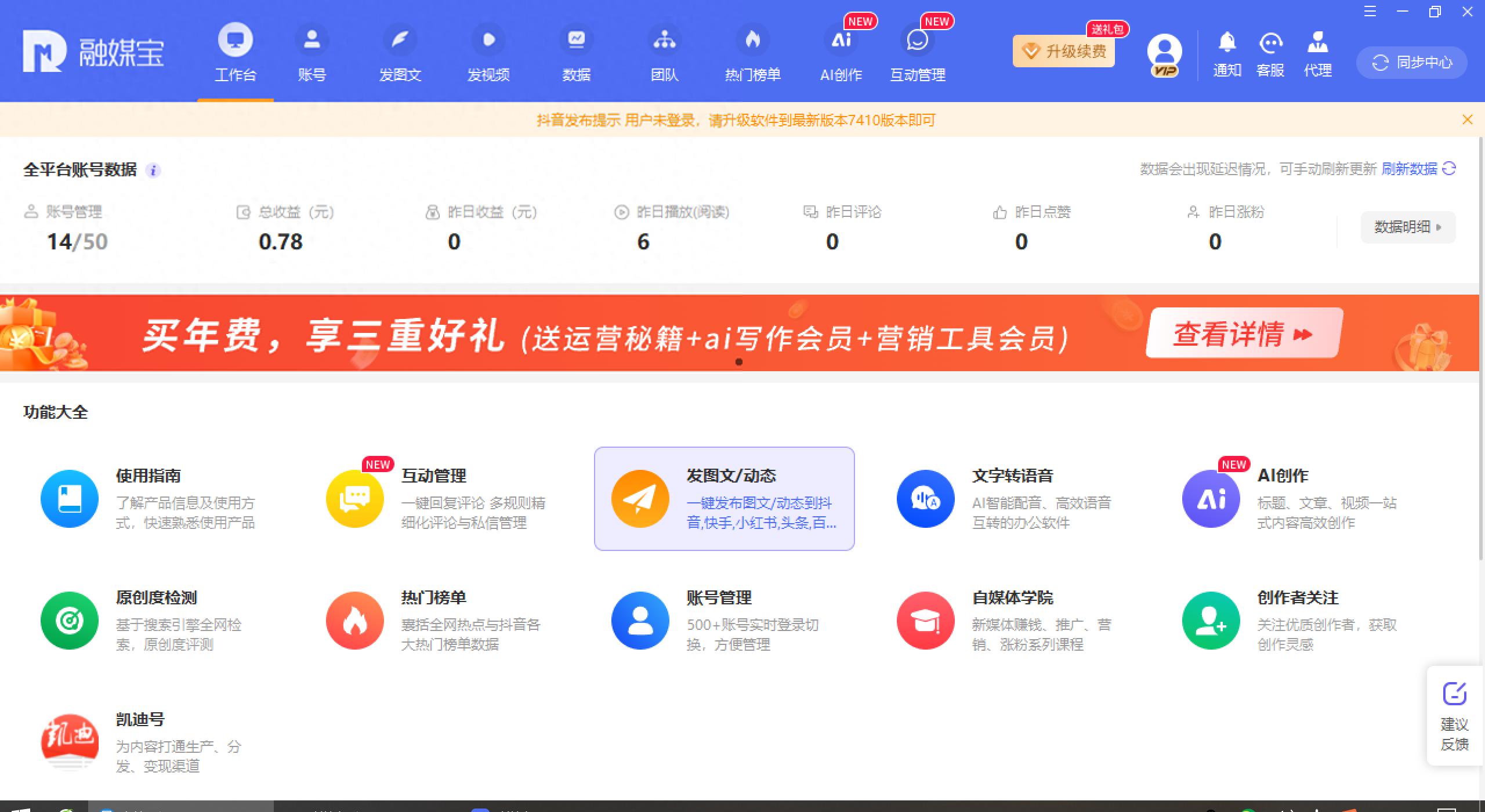
Task: Open the VIP user avatar menu
Action: (1164, 53)
